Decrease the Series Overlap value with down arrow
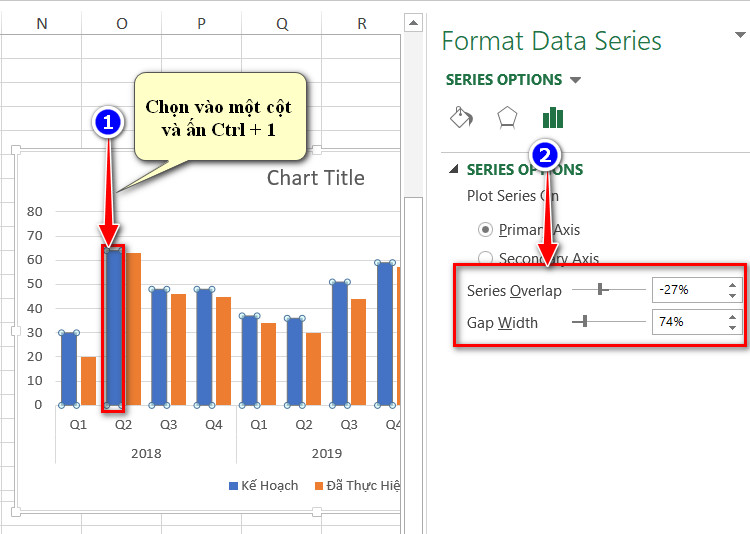 pyautogui.click(x=732, y=296)
